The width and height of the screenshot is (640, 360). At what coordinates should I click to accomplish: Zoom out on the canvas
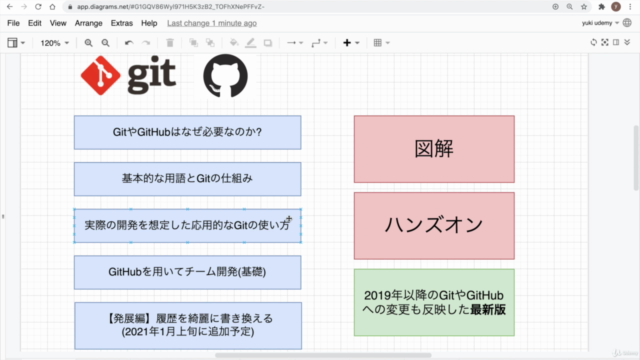105,43
